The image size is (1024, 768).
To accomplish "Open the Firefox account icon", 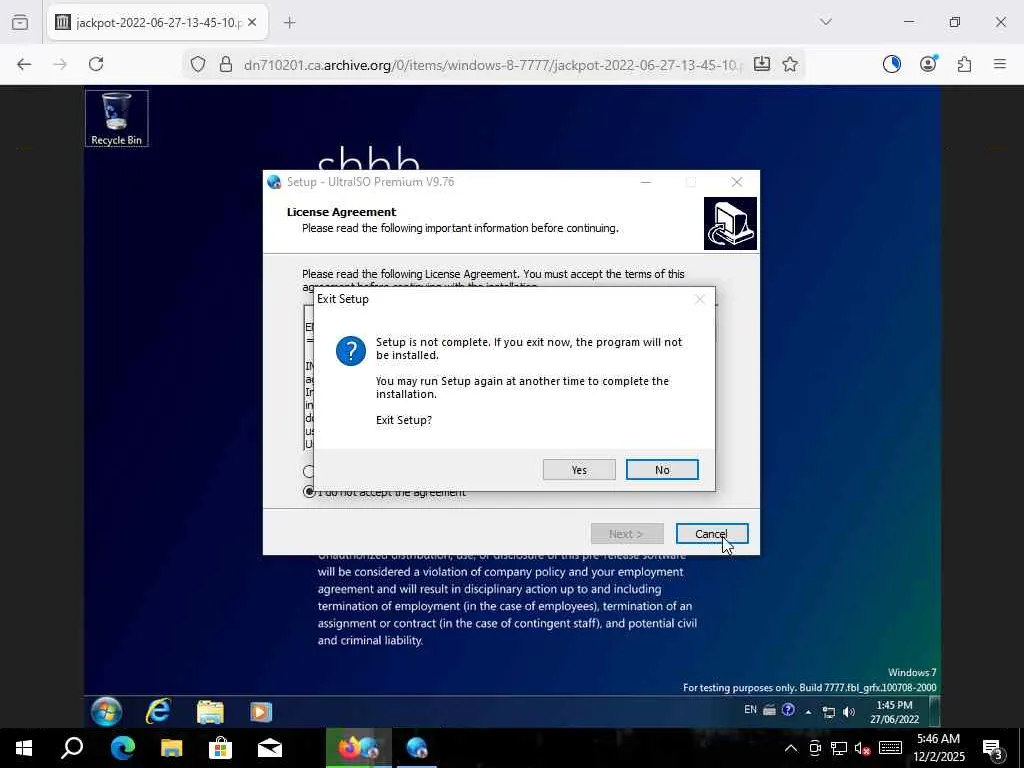I will click(x=928, y=64).
